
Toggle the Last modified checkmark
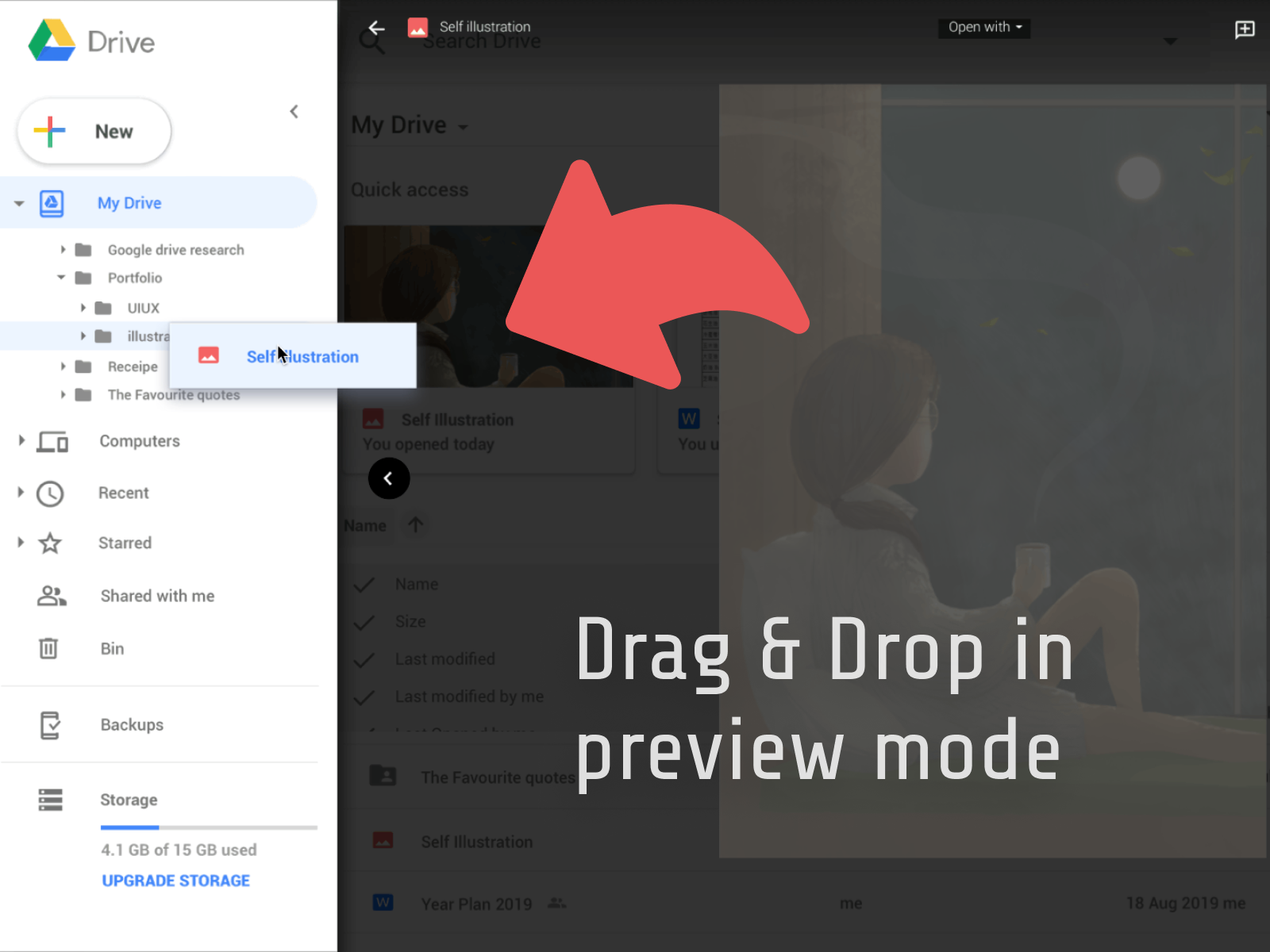(x=364, y=659)
